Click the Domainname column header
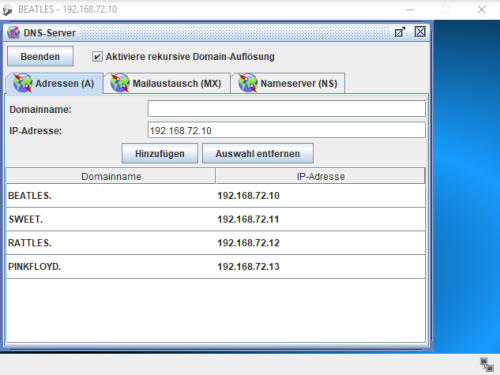Viewport: 500px width, 375px height. click(x=111, y=176)
